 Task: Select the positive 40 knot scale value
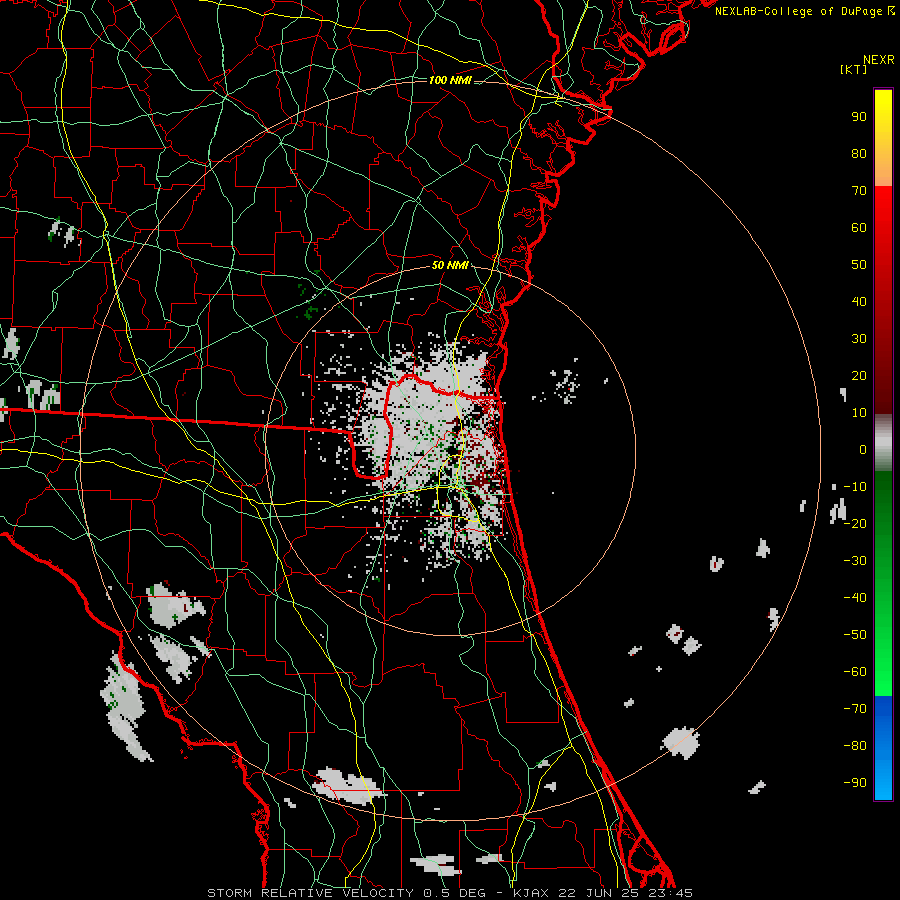(859, 301)
